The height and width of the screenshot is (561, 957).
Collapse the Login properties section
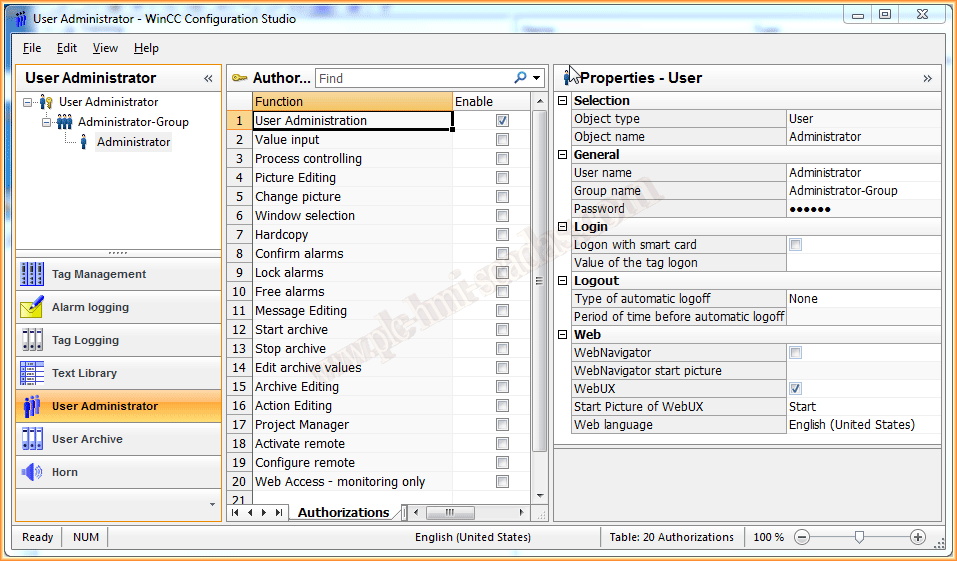click(x=563, y=227)
